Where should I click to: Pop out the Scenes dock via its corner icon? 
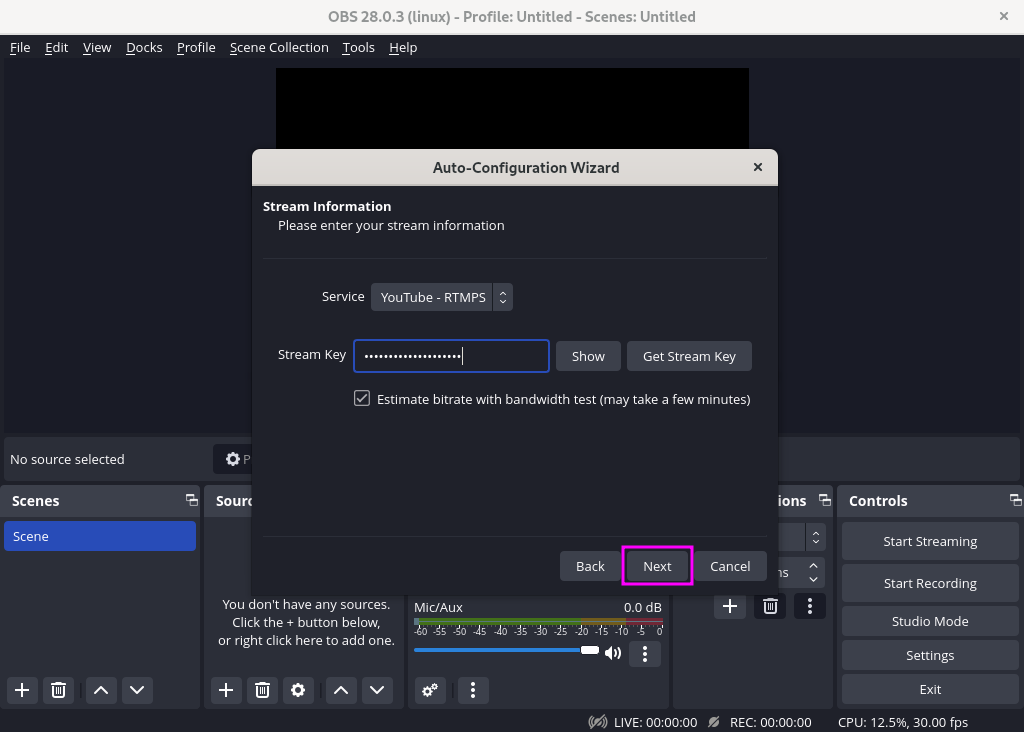point(190,500)
